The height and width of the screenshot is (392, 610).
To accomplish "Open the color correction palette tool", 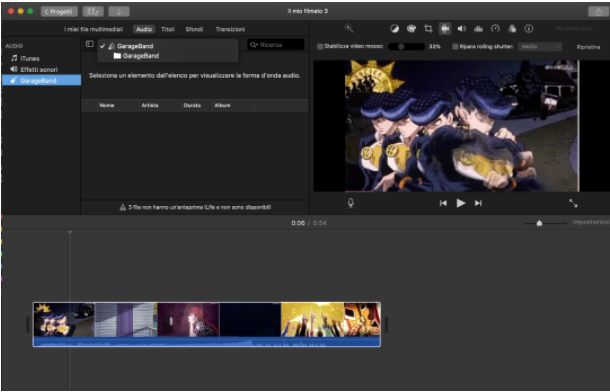I will point(411,29).
